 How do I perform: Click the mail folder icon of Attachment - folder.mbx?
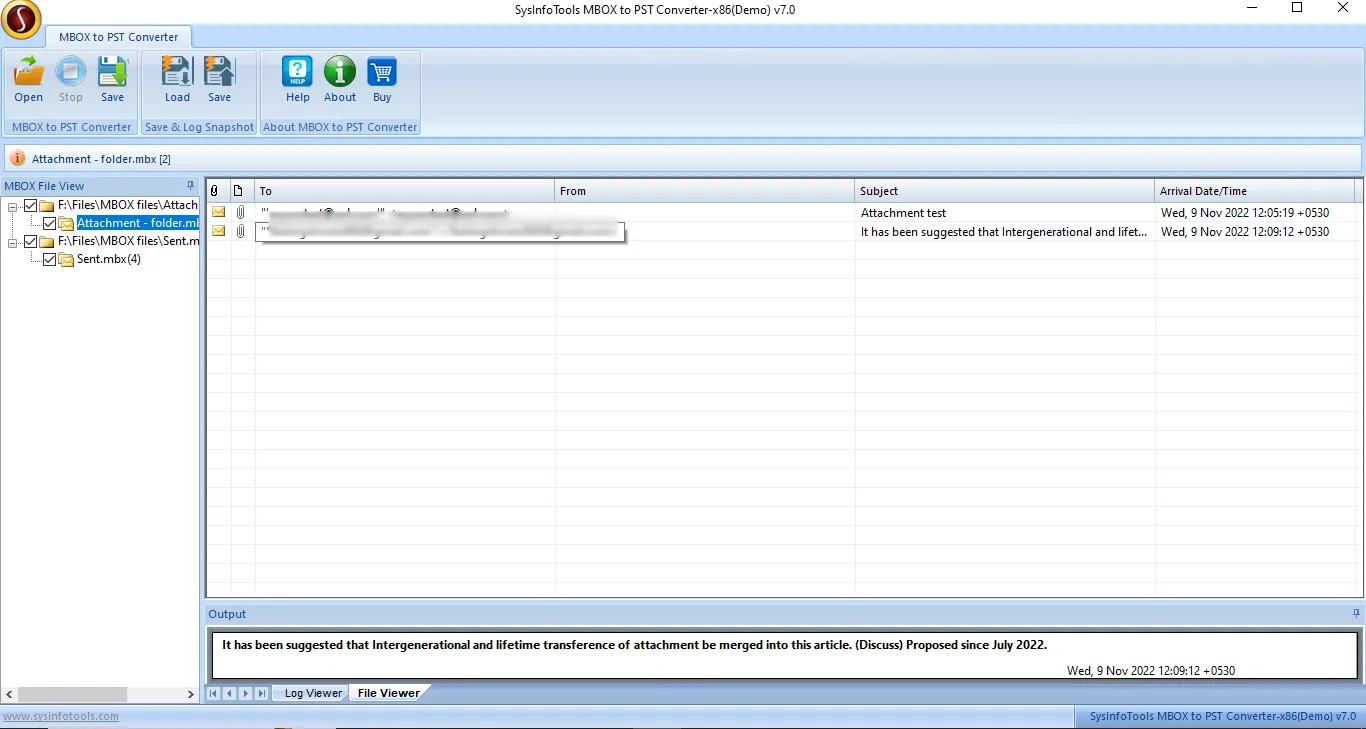[x=66, y=223]
